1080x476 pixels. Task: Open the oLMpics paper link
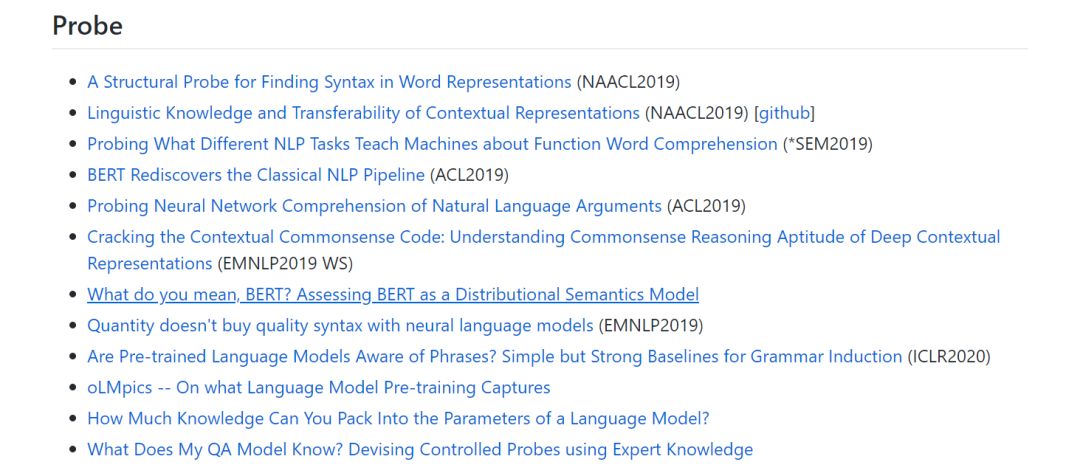[x=318, y=388]
